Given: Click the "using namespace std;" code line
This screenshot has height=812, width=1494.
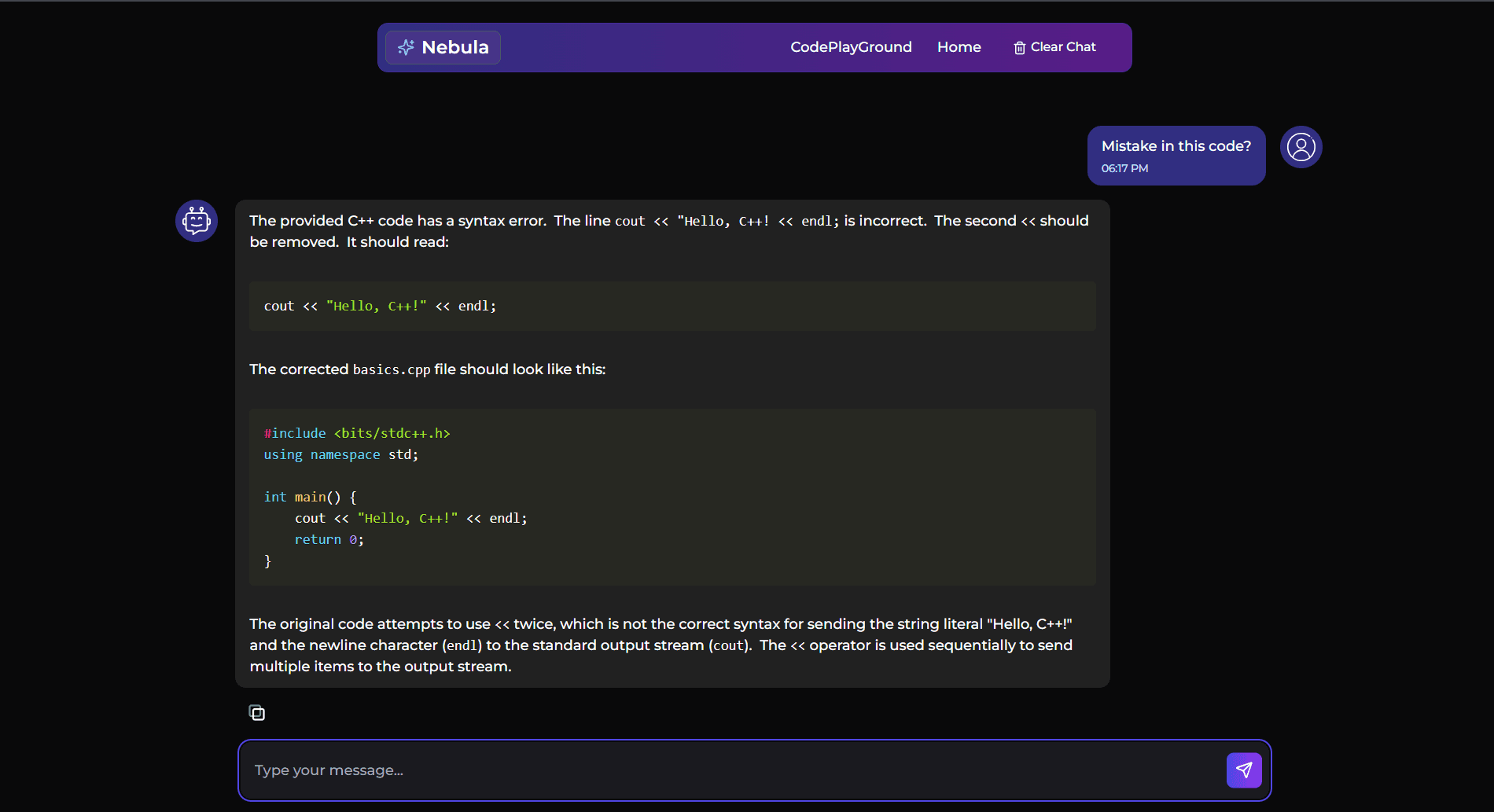Looking at the screenshot, I should tap(341, 454).
